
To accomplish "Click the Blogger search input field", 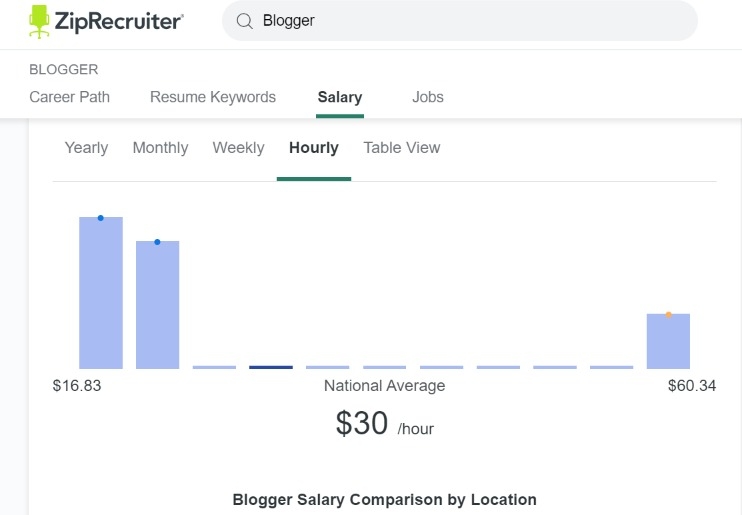I will point(470,21).
